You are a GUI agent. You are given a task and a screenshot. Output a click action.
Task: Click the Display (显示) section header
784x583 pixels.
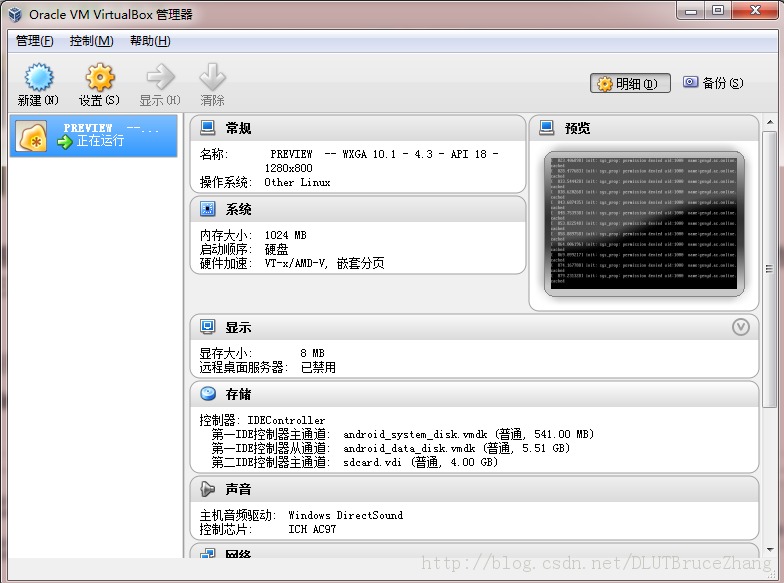point(238,327)
